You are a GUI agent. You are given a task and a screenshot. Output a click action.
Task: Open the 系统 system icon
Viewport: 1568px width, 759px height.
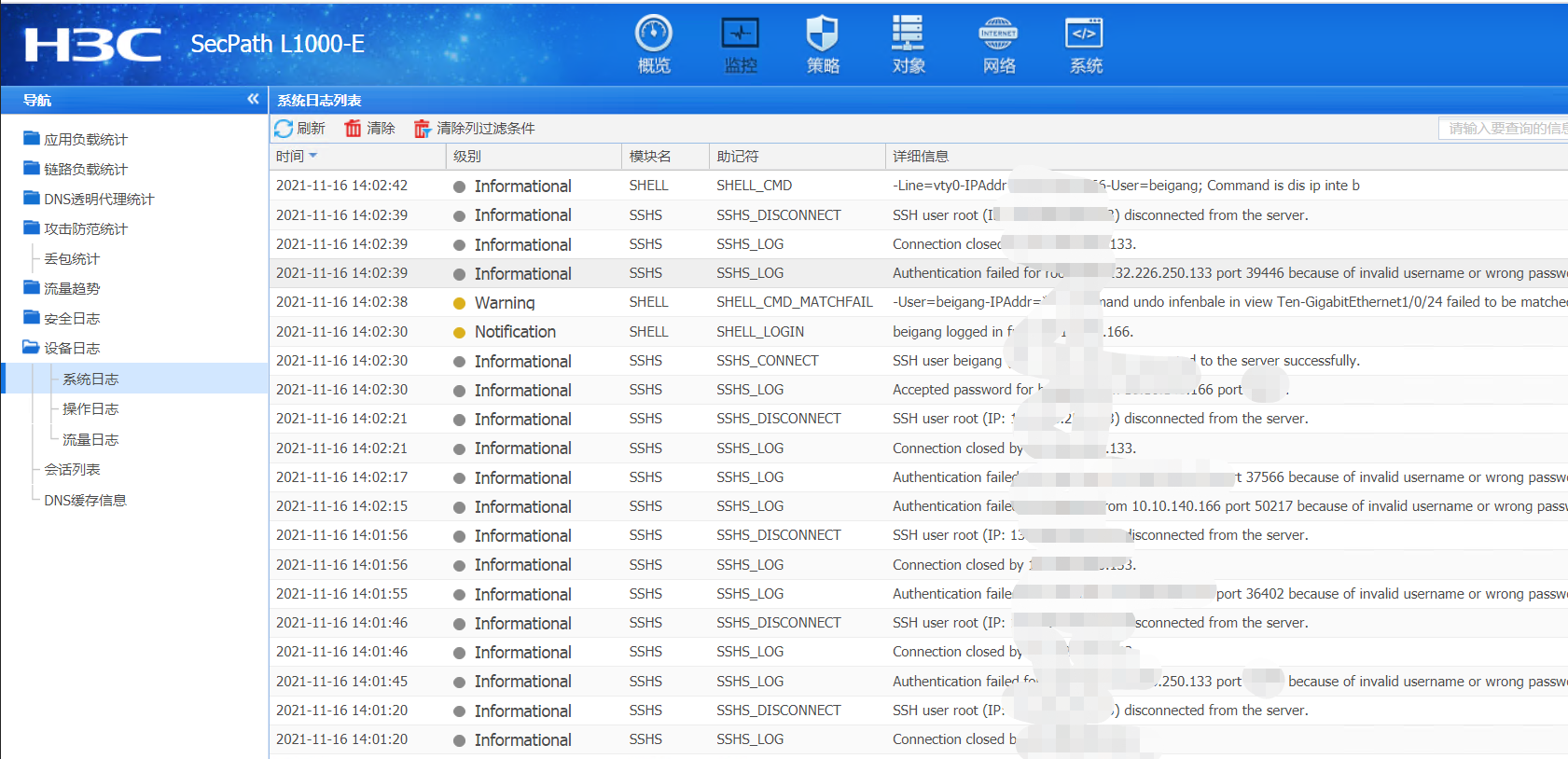(1084, 34)
